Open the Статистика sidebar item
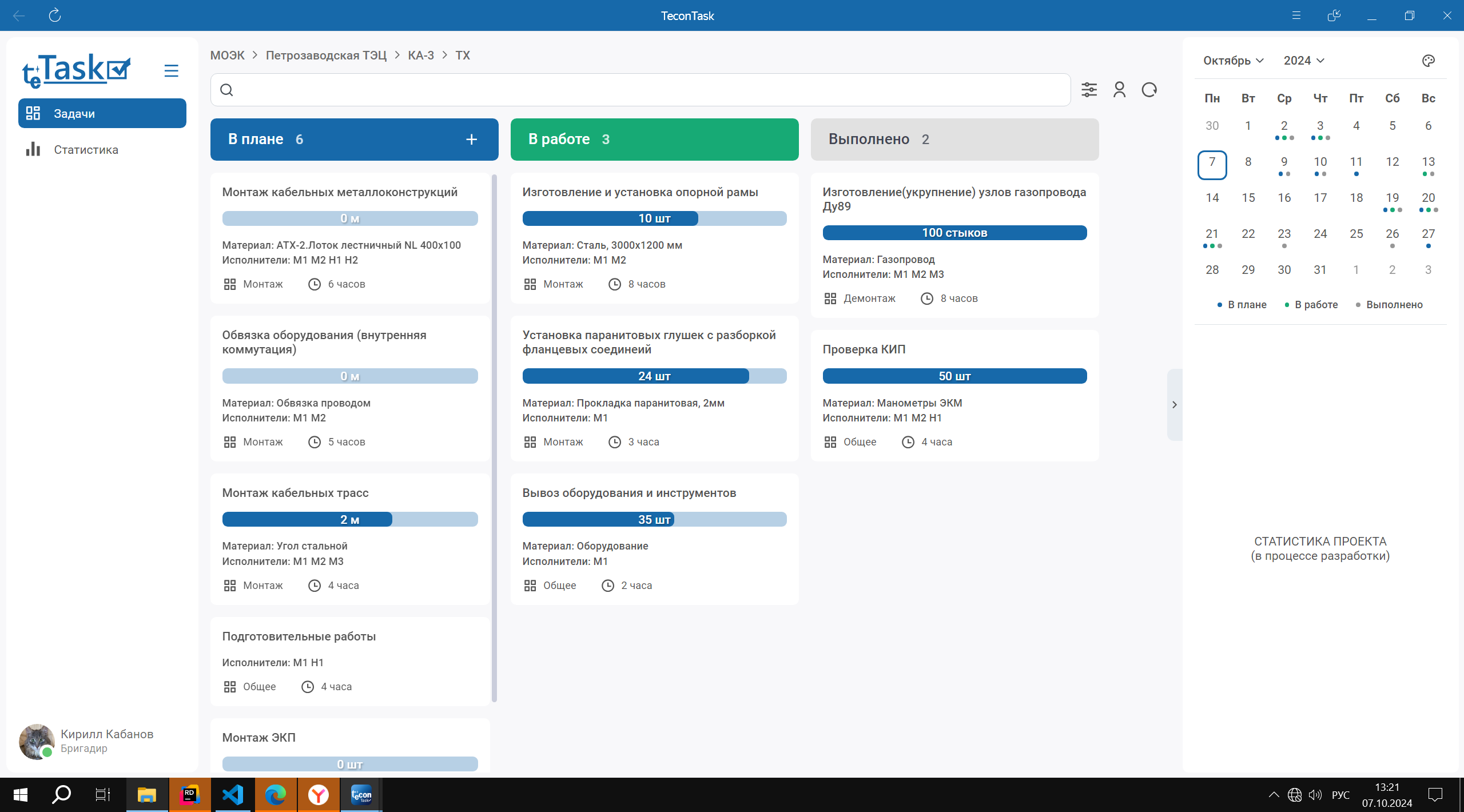1464x812 pixels. point(86,150)
